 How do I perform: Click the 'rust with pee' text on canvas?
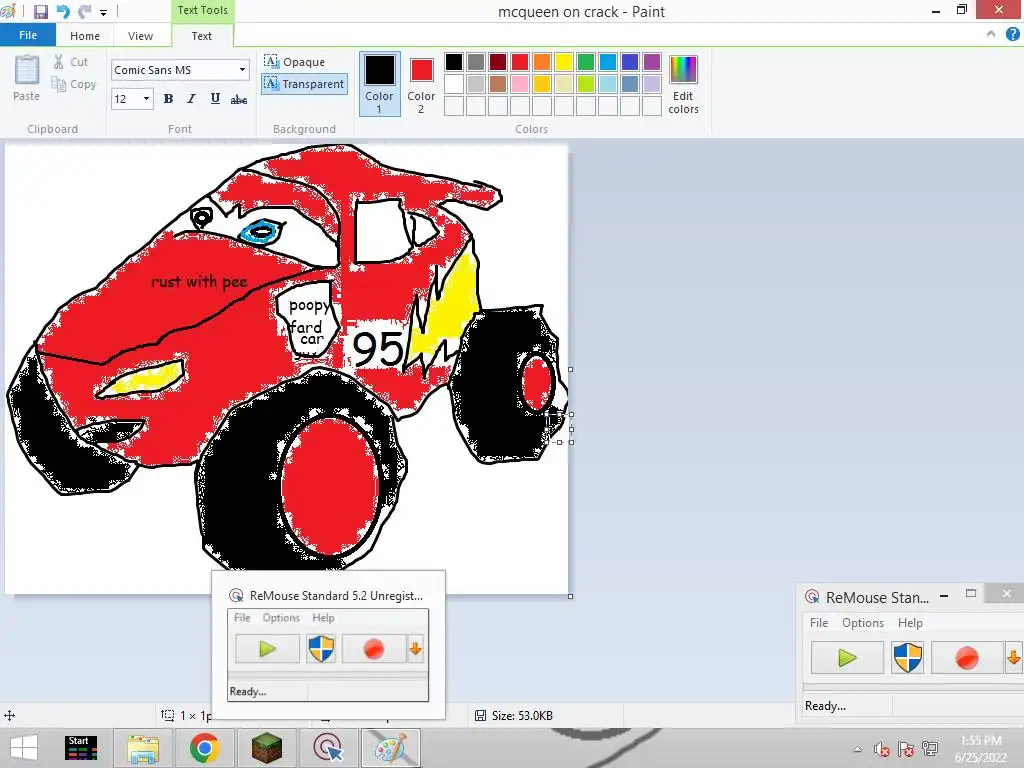pyautogui.click(x=199, y=281)
